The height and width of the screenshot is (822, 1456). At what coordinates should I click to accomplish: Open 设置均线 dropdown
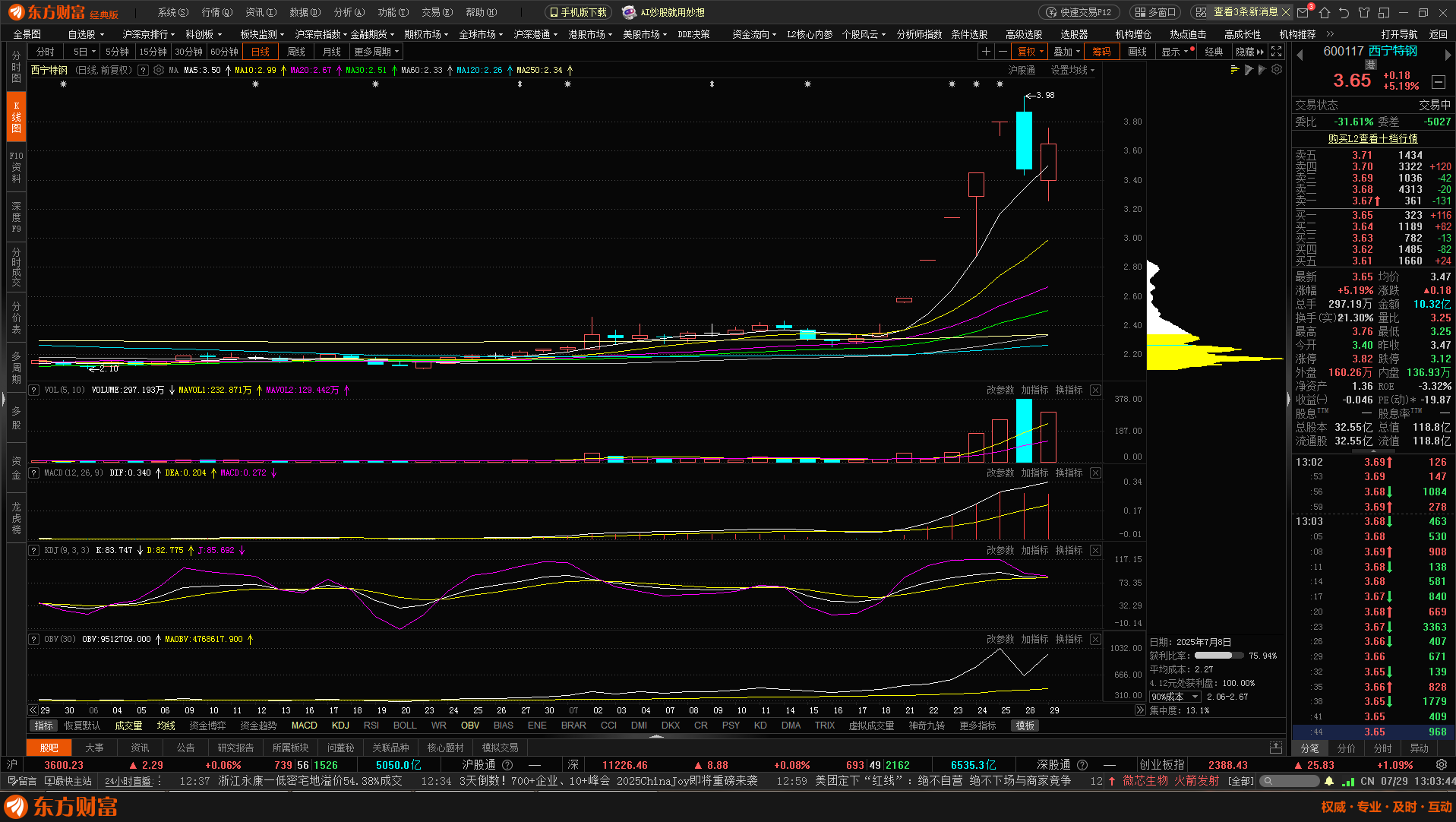pyautogui.click(x=1073, y=70)
